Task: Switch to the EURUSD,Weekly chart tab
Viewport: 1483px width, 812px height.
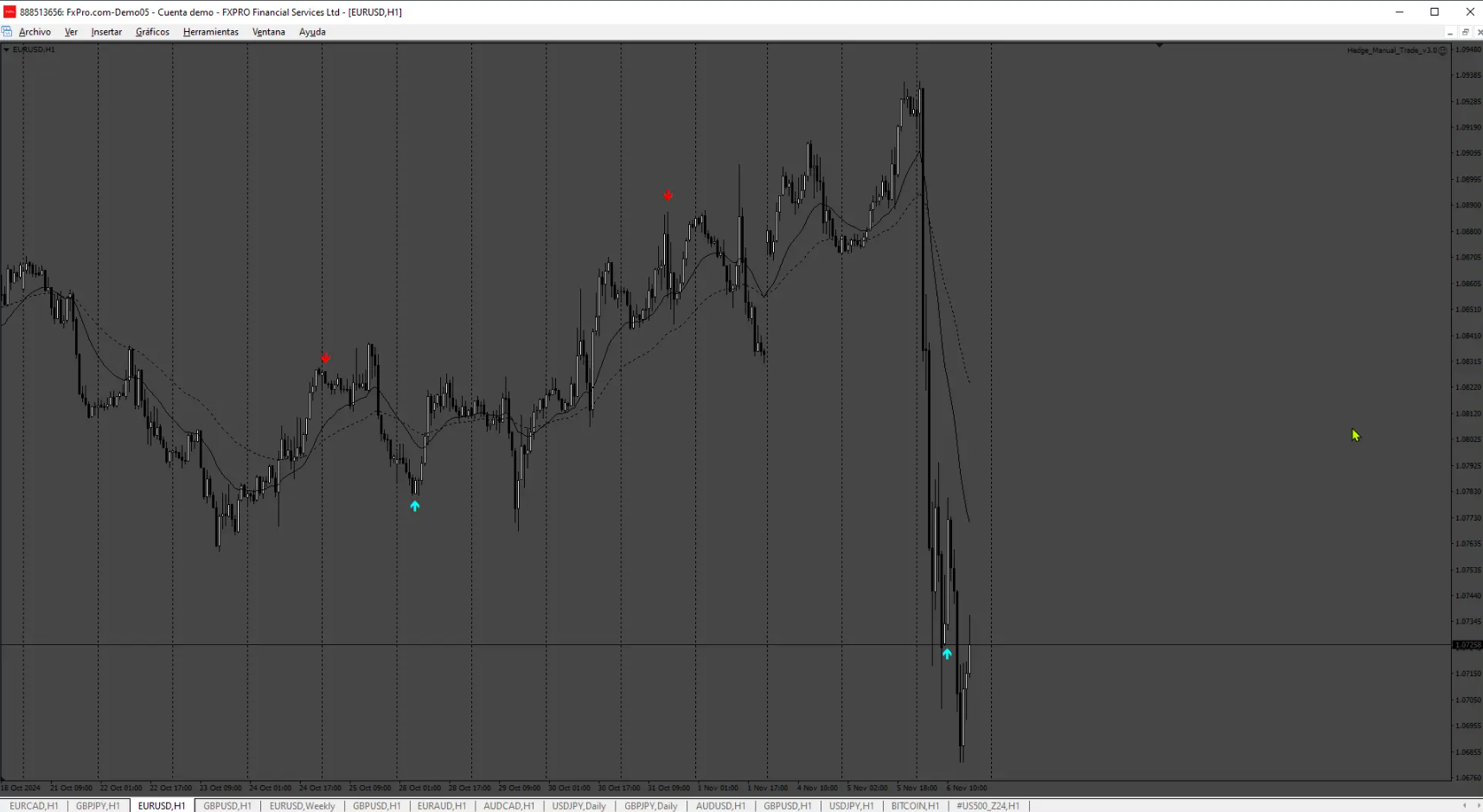Action: pos(303,806)
